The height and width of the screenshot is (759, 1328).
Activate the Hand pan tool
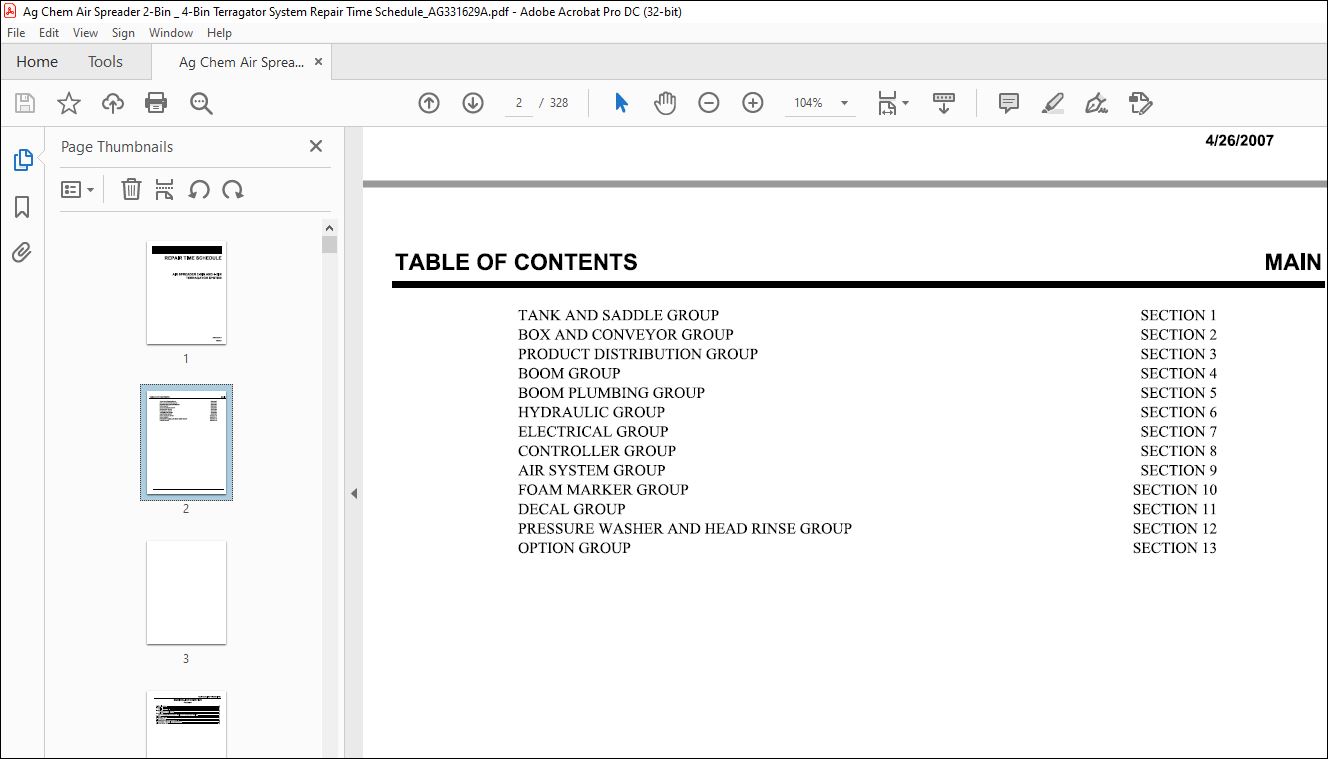pos(665,103)
